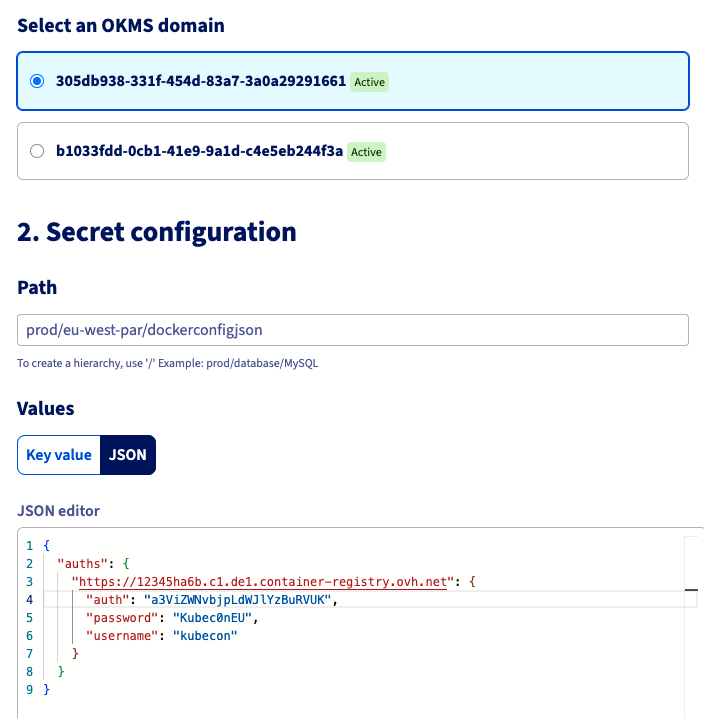This screenshot has height=718, width=704.
Task: Click the container-registry.ovh.net URL in editor
Action: point(264,581)
